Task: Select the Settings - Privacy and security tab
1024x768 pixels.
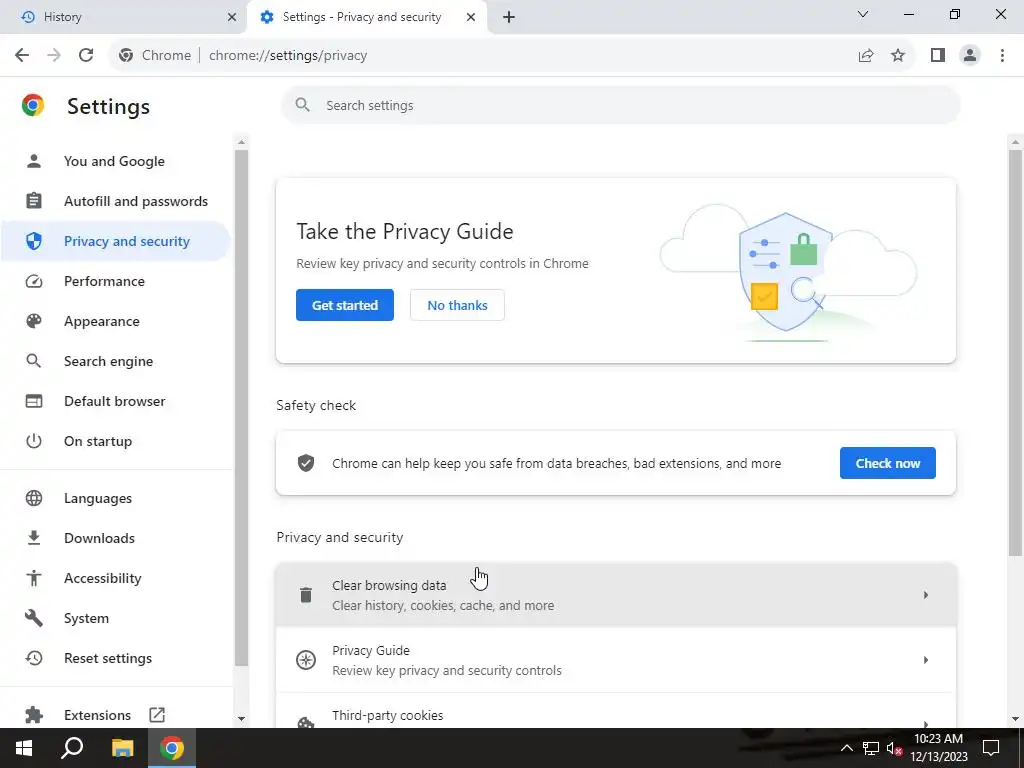Action: coord(367,17)
